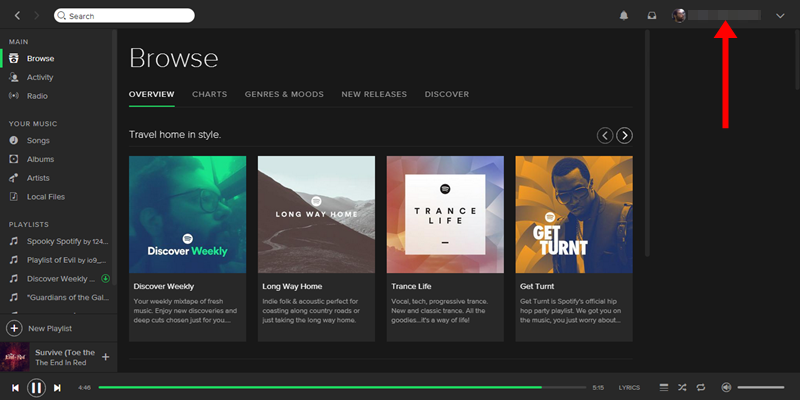This screenshot has width=800, height=400.
Task: Go to Songs in Your Music
Action: click(38, 140)
